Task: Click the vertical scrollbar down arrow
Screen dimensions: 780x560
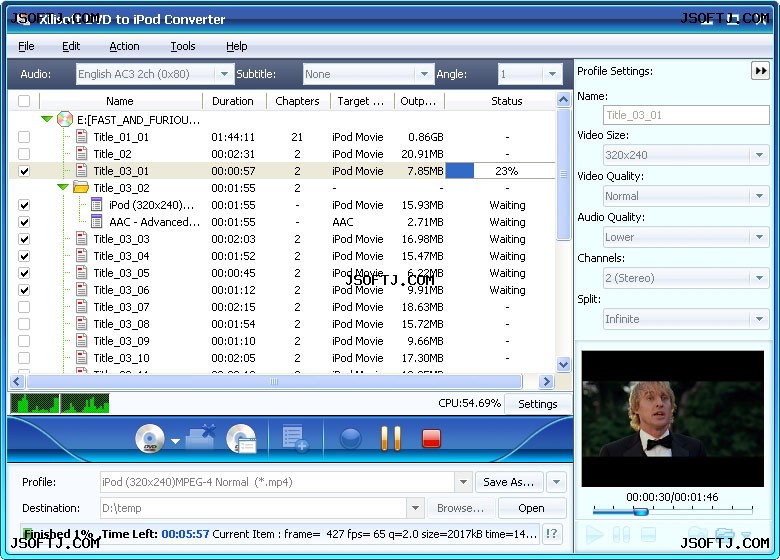Action: click(x=563, y=364)
